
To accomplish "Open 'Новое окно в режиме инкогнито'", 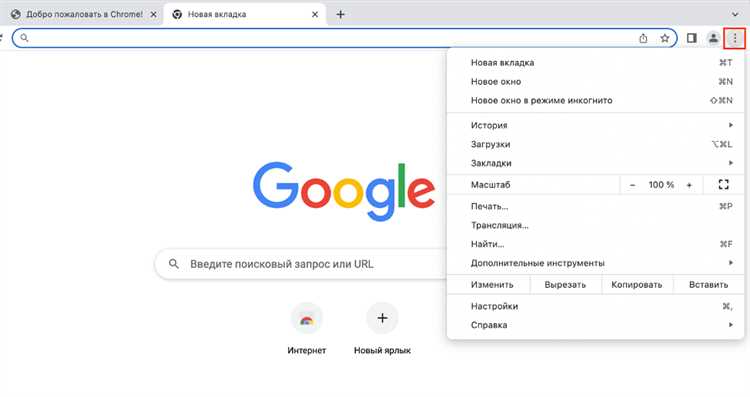I will click(x=596, y=100).
